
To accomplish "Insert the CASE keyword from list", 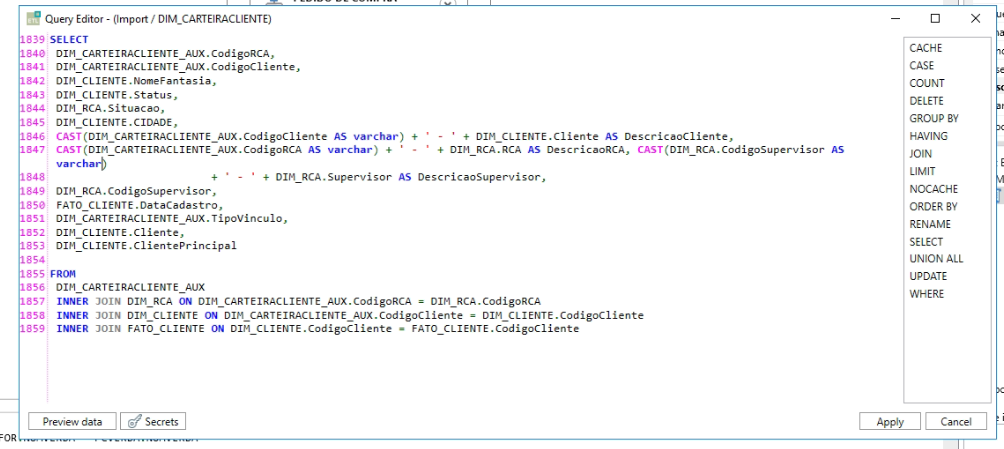I will click(x=921, y=65).
